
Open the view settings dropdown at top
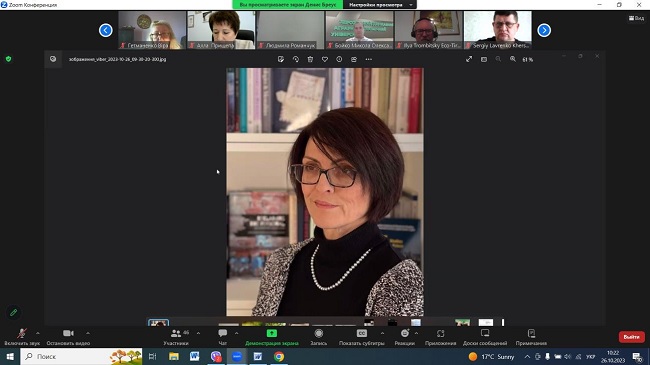[380, 5]
